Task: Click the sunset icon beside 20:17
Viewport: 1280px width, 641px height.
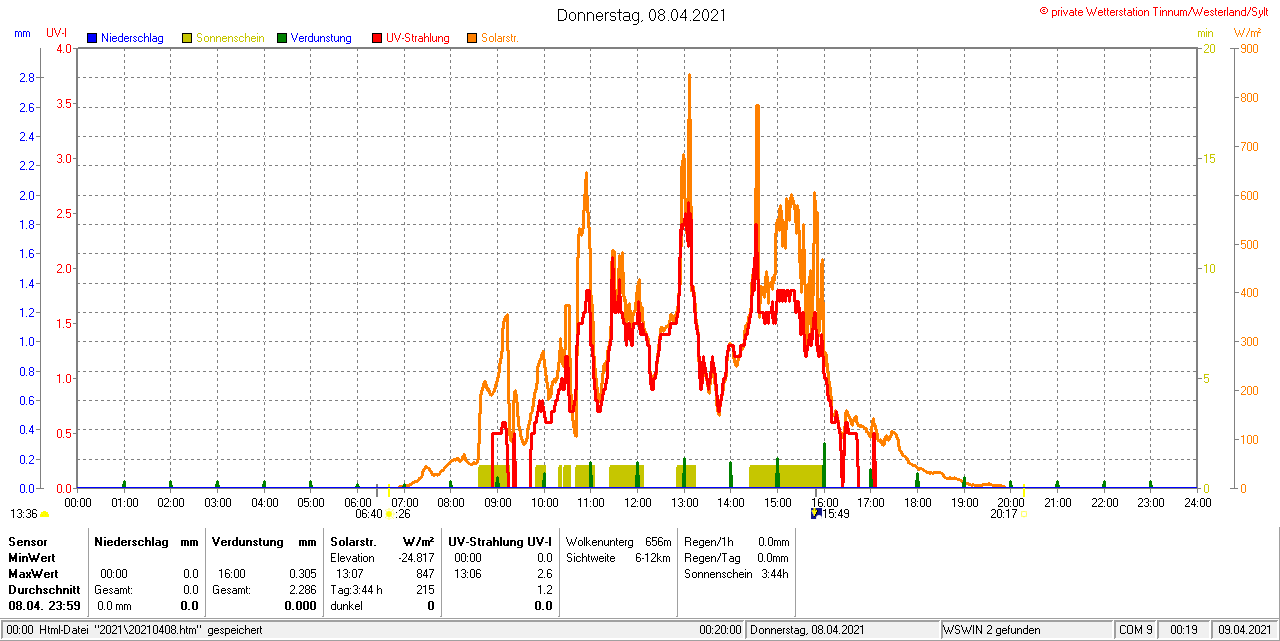Action: (1025, 514)
